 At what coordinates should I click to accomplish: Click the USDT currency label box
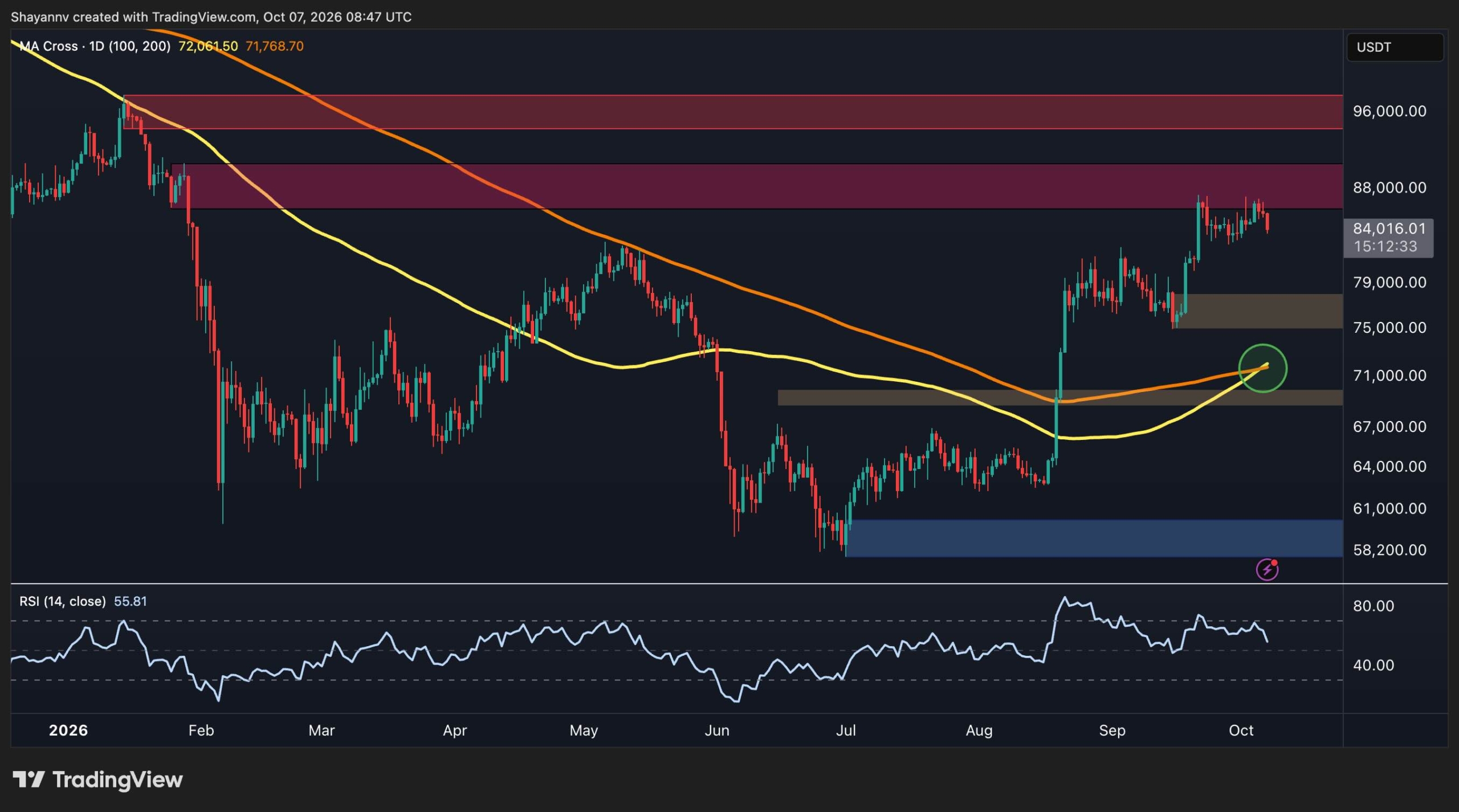click(1395, 47)
